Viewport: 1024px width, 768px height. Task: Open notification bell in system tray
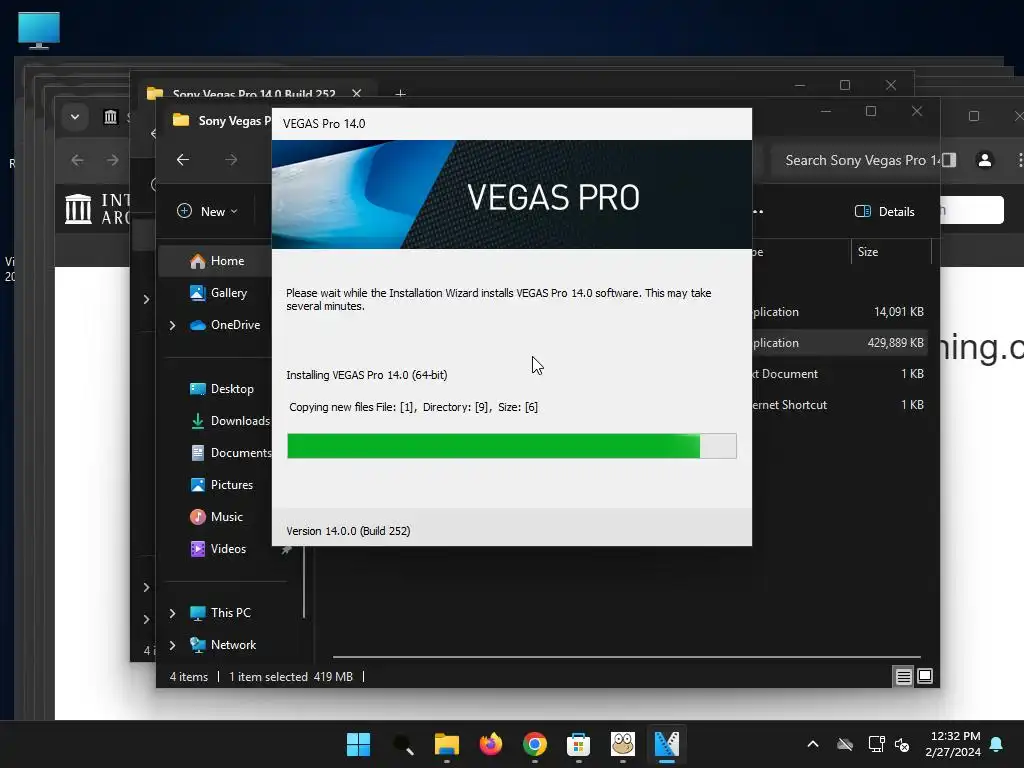[997, 744]
